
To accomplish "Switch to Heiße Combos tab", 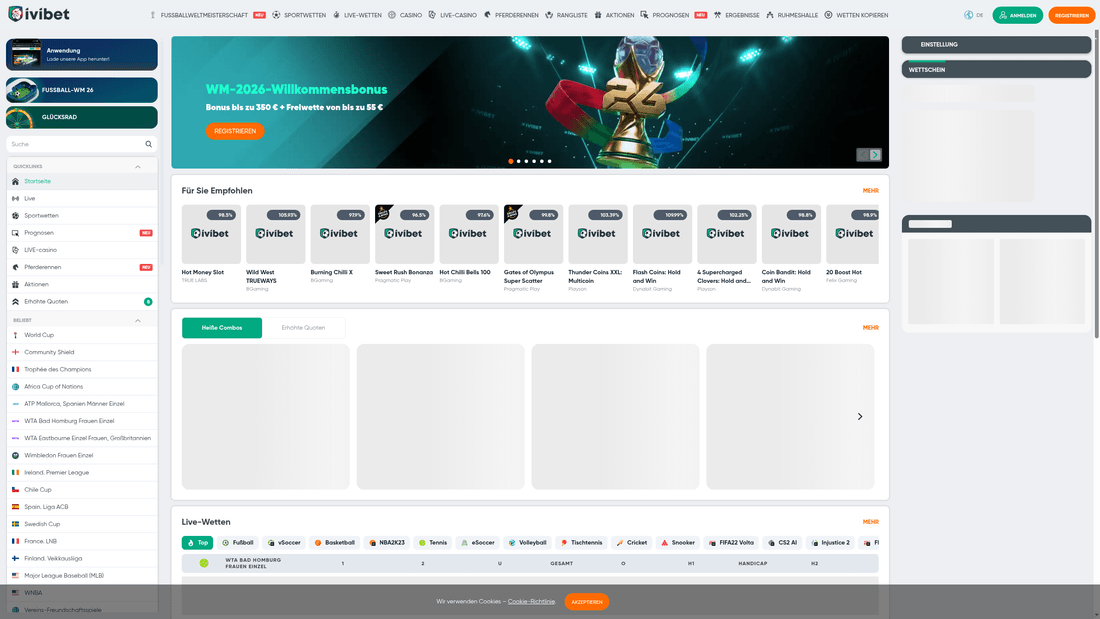I will point(222,328).
